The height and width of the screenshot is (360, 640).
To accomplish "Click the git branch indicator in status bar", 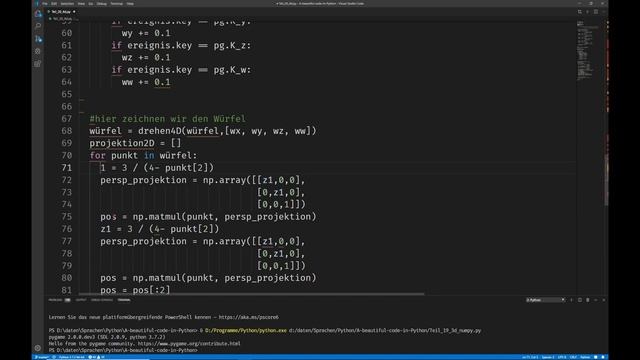I will (x=42, y=357).
